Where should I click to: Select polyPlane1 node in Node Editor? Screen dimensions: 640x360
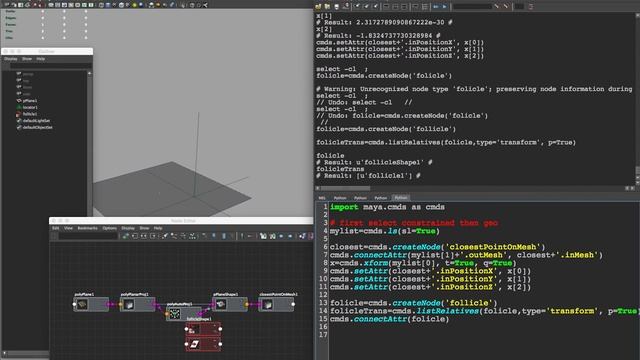91,304
